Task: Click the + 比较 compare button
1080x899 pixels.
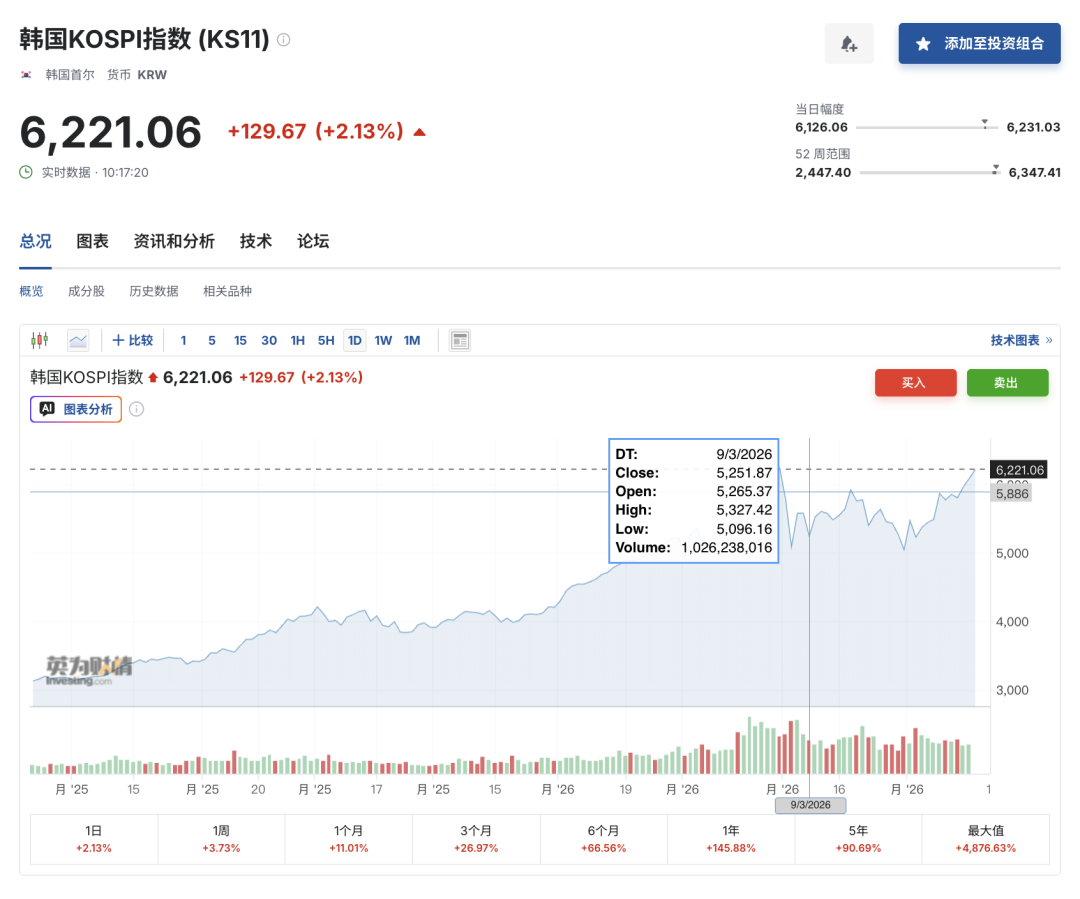Action: pyautogui.click(x=133, y=341)
